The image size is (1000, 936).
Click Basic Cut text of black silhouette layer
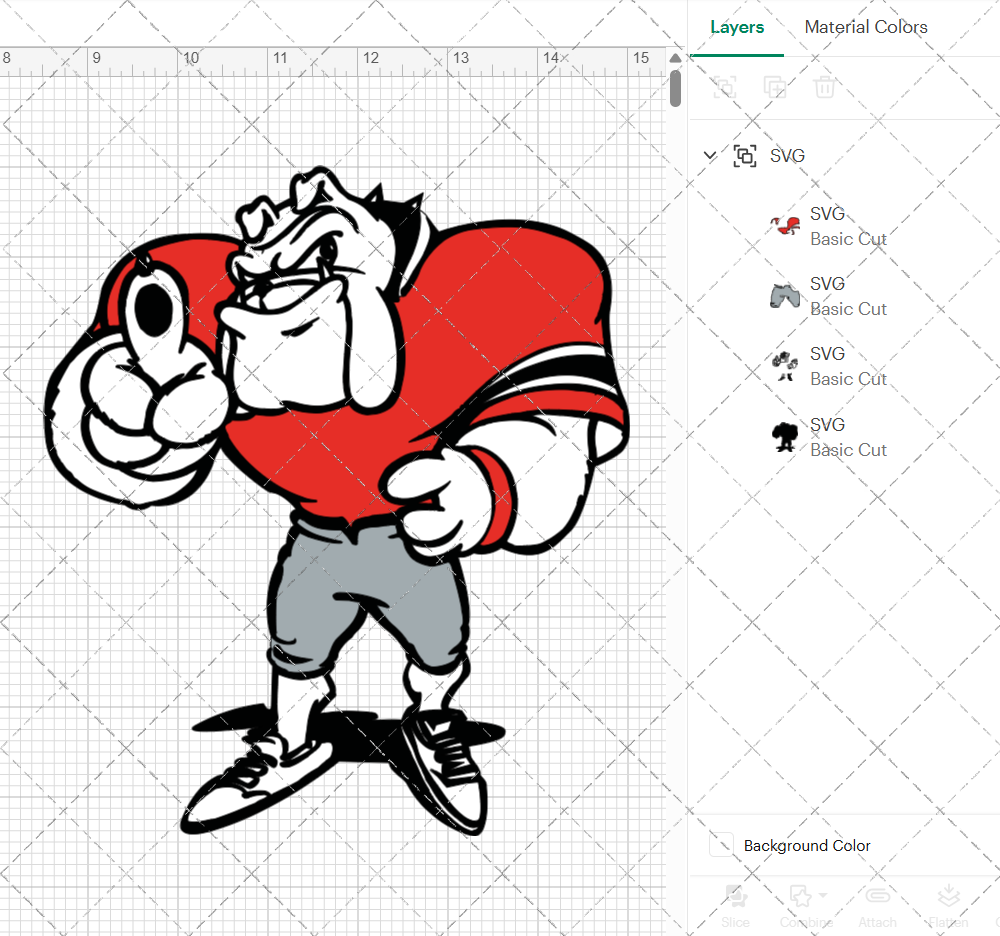click(848, 450)
